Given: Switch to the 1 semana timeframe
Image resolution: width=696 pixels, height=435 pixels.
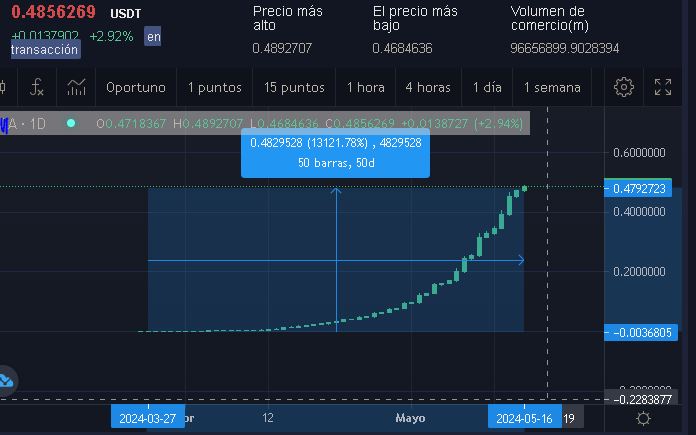Looking at the screenshot, I should point(552,87).
